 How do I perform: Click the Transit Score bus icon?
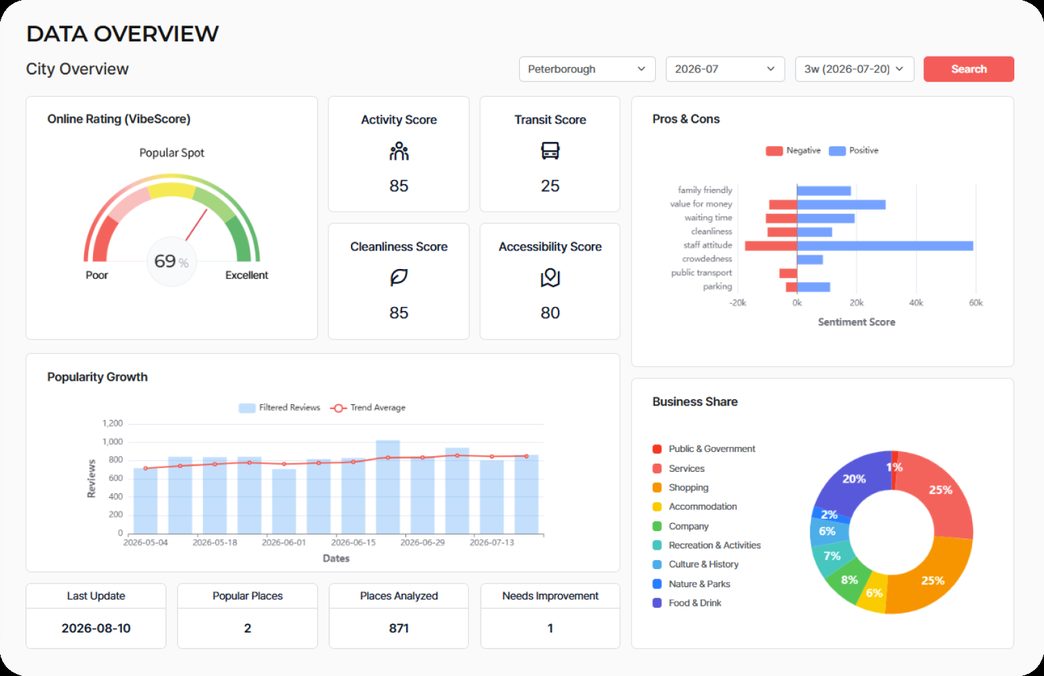click(550, 151)
